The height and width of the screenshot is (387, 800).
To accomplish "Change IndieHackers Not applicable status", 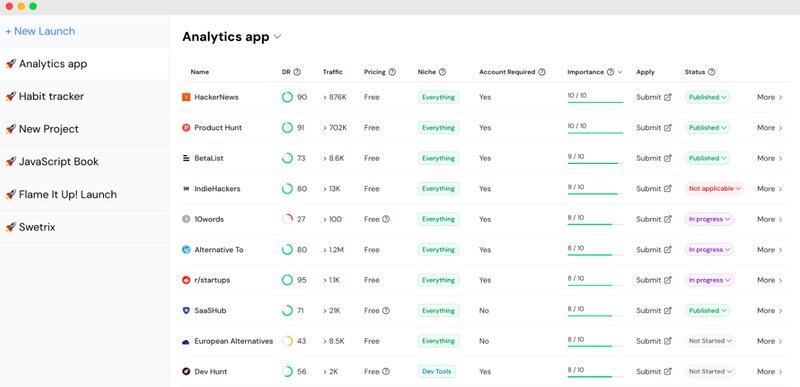I will (714, 189).
